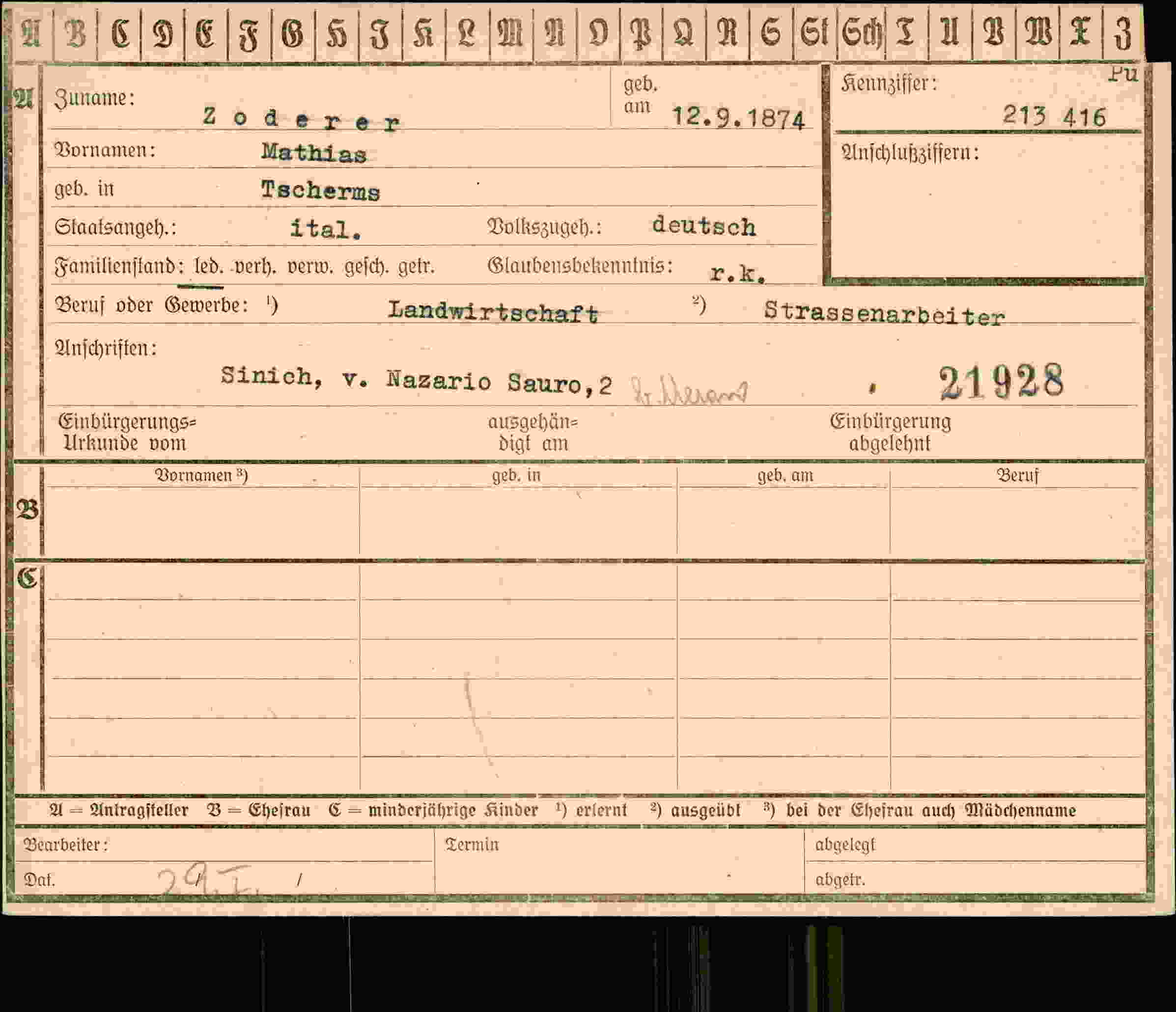1176x1012 pixels.
Task: Click the ethnicity value deutsch
Action: 704,226
